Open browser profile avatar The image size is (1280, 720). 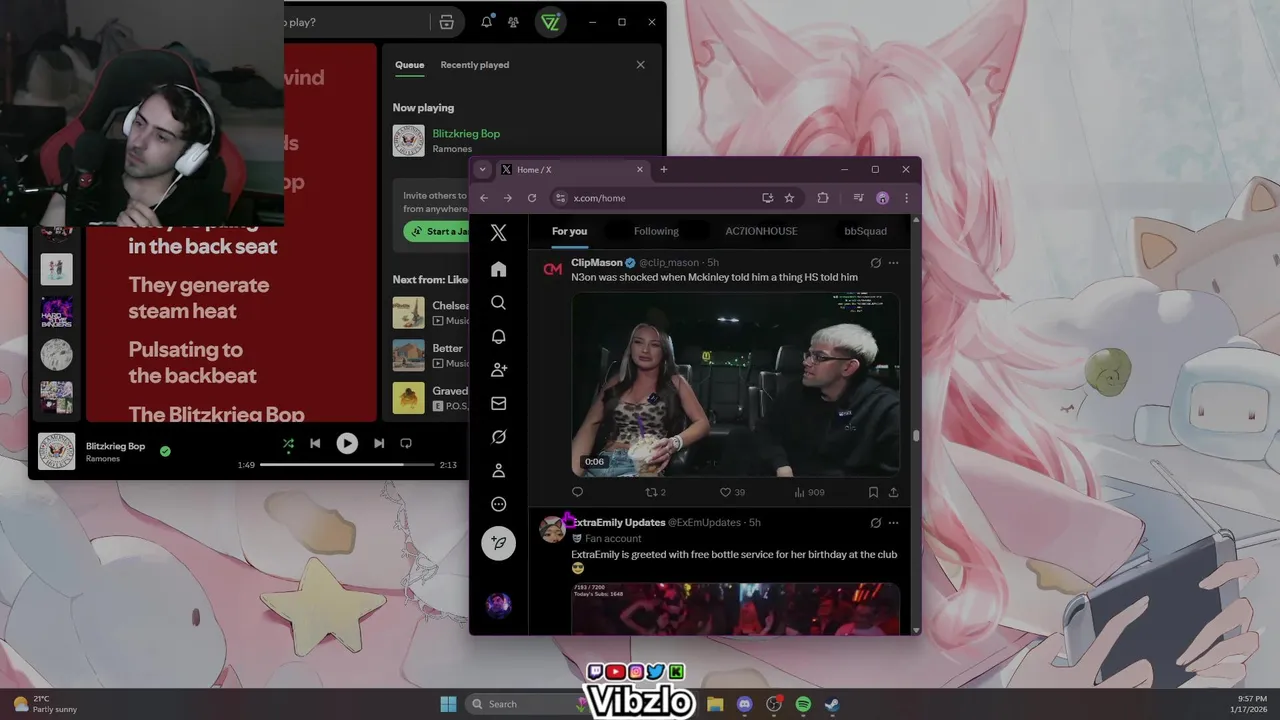point(882,198)
